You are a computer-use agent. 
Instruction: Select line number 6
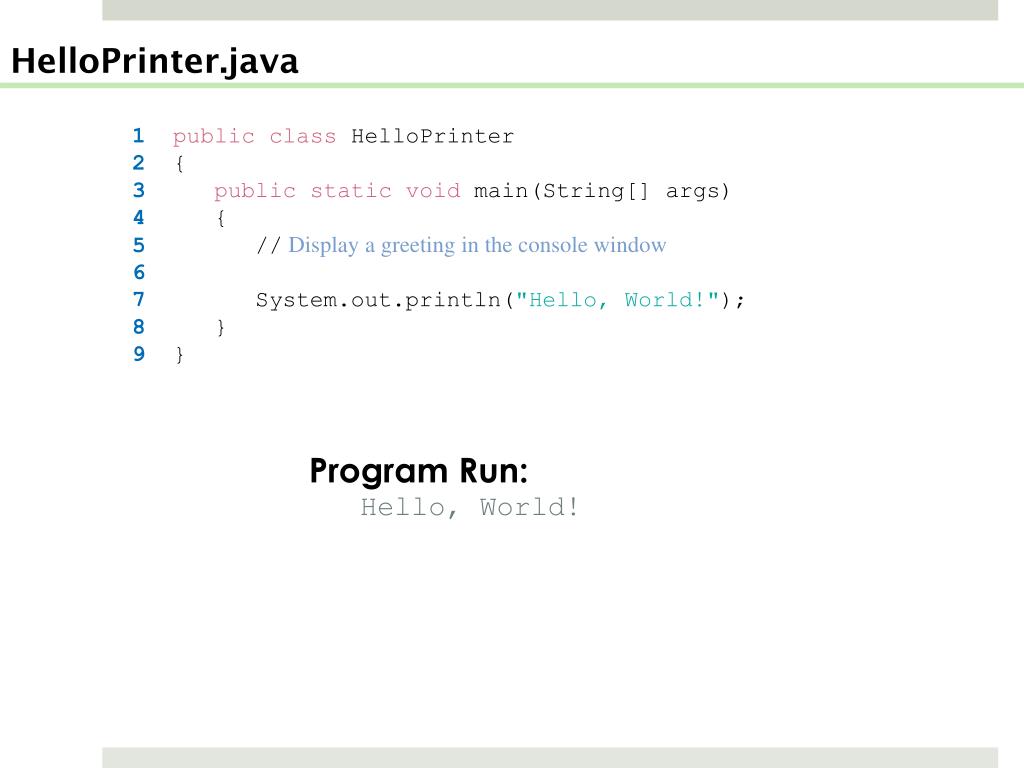point(138,272)
